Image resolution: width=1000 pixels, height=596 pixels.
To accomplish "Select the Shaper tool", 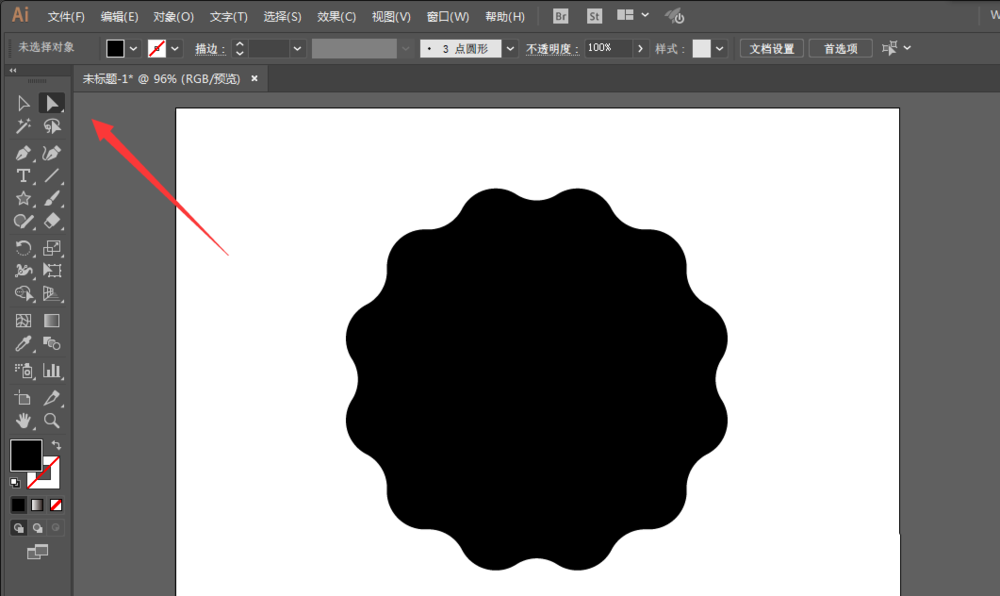I will click(x=23, y=221).
